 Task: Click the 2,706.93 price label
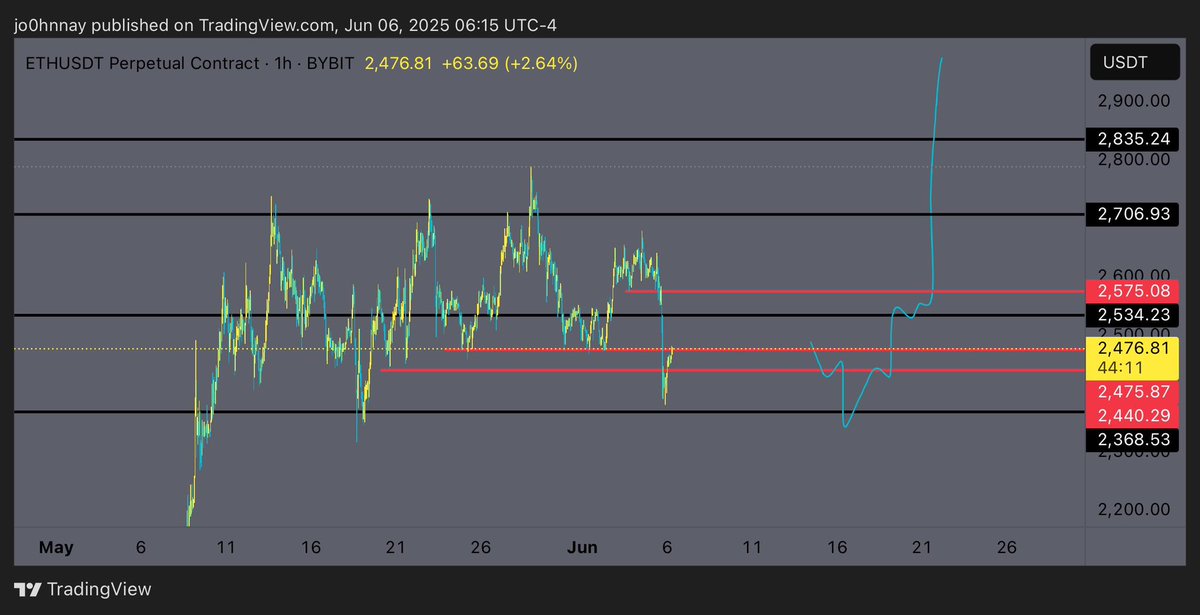1131,214
